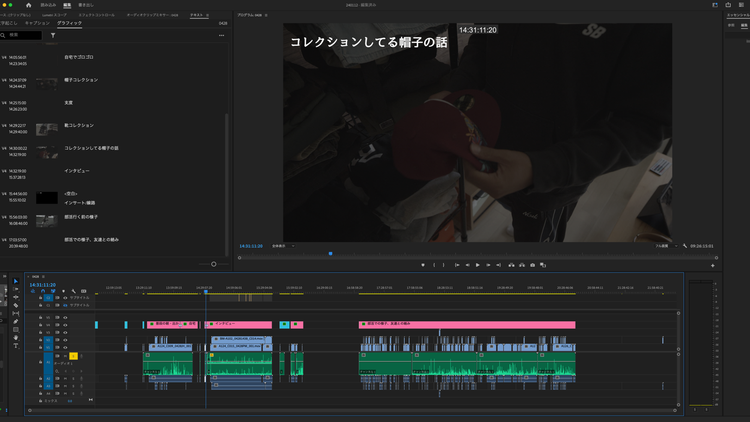
Task: Select the Type tool
Action: (x=16, y=345)
